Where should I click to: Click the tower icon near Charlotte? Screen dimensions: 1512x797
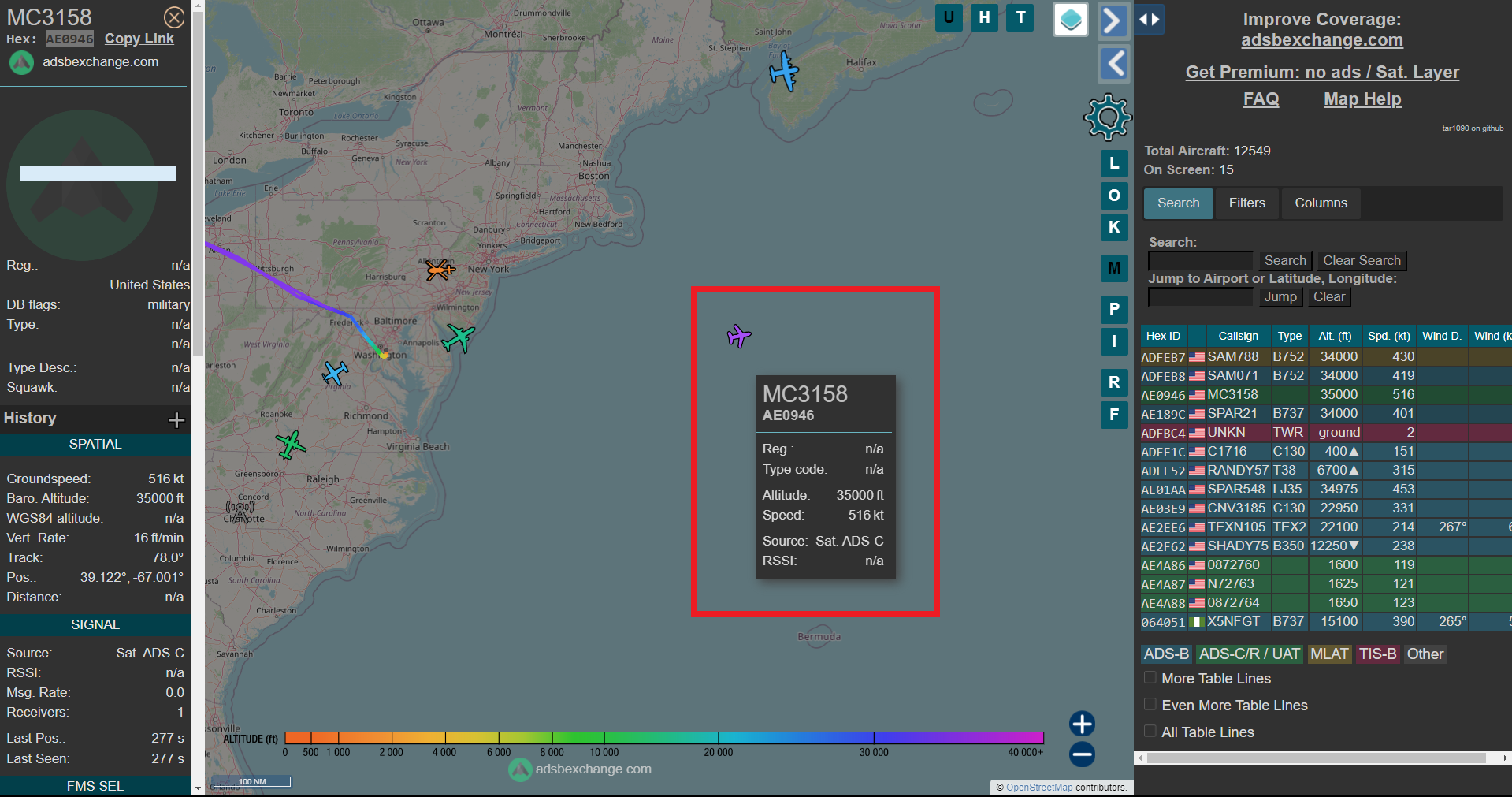coord(240,512)
